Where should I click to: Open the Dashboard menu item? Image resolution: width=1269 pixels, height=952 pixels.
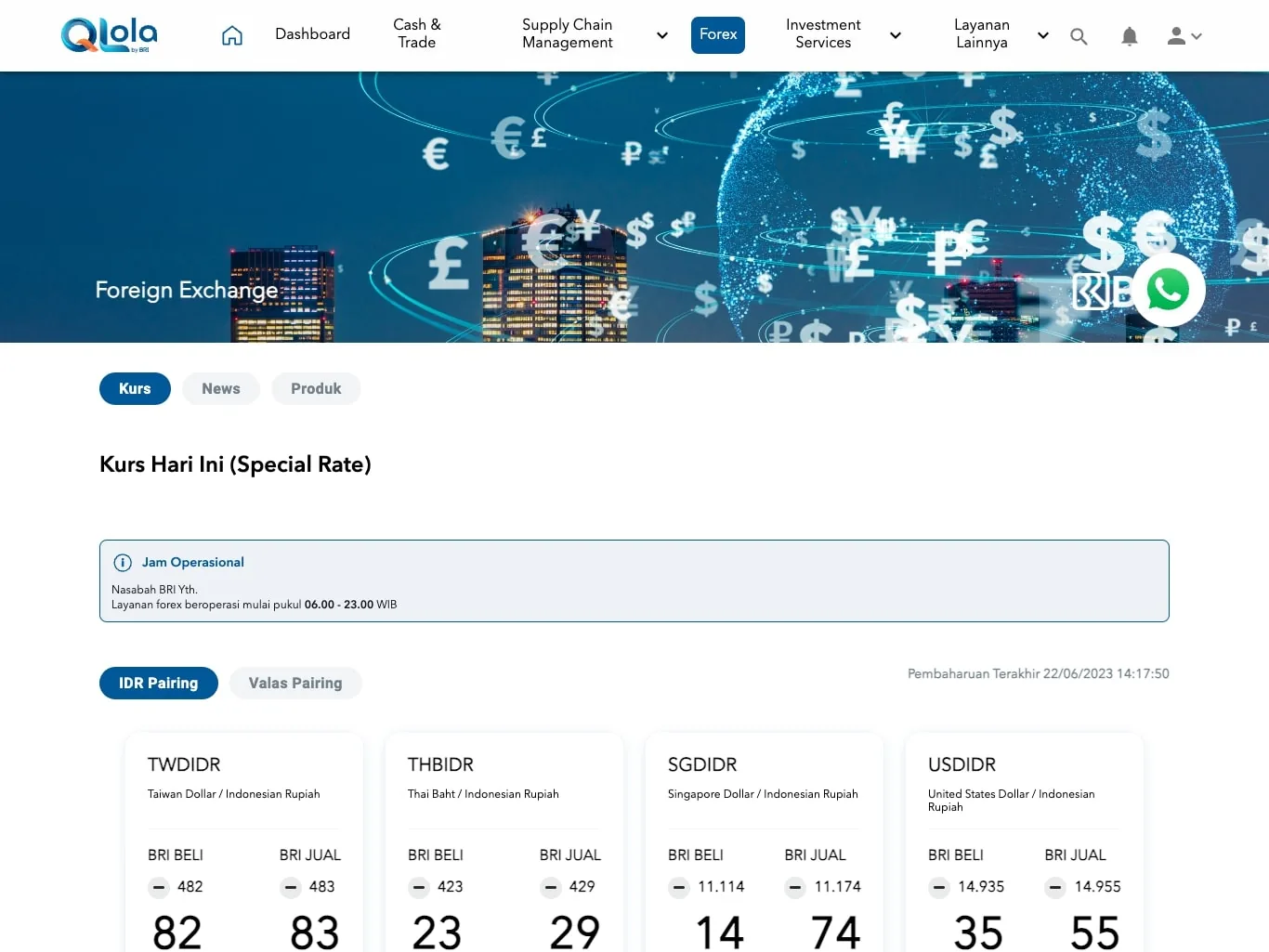point(313,34)
